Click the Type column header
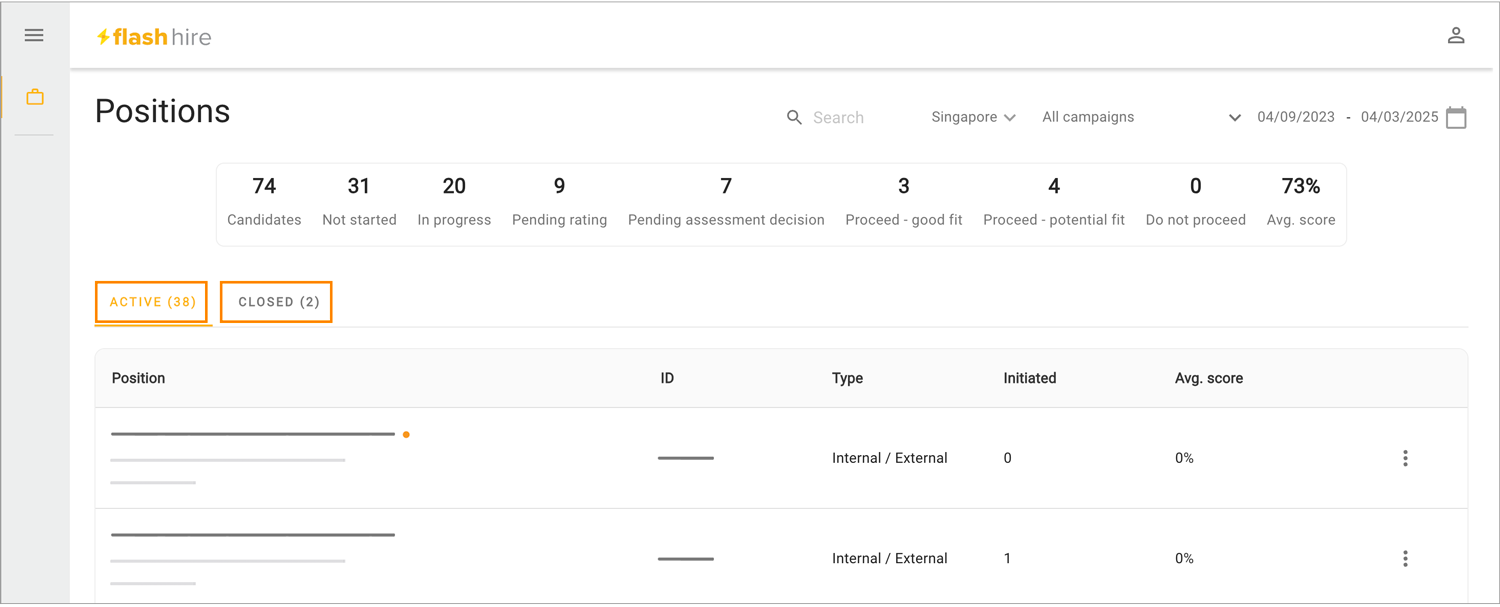The height and width of the screenshot is (607, 1500). (x=847, y=378)
